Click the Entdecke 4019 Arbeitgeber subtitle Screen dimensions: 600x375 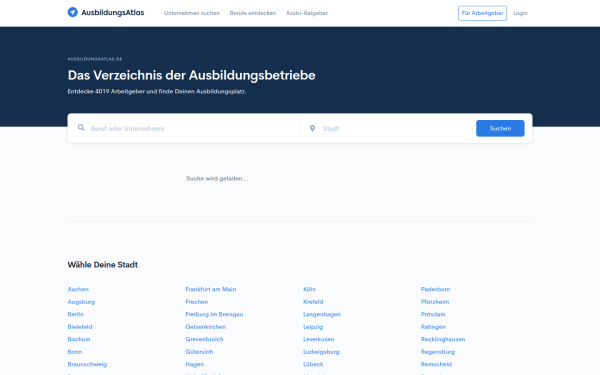pos(157,92)
